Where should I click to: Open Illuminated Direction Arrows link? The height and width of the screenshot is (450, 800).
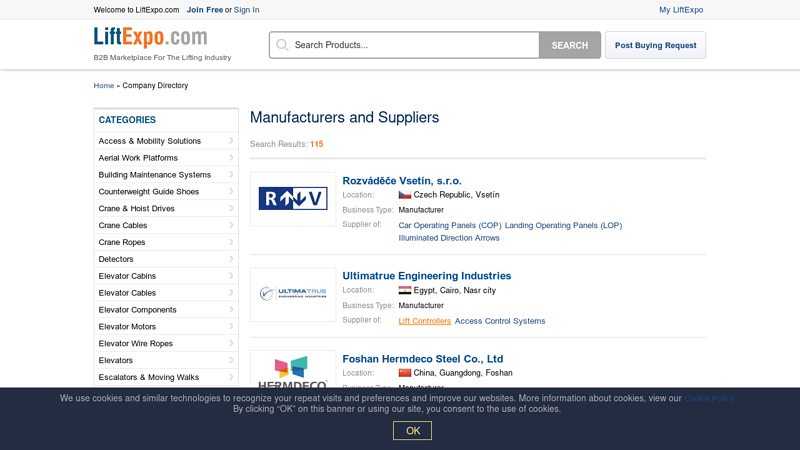[x=449, y=238]
